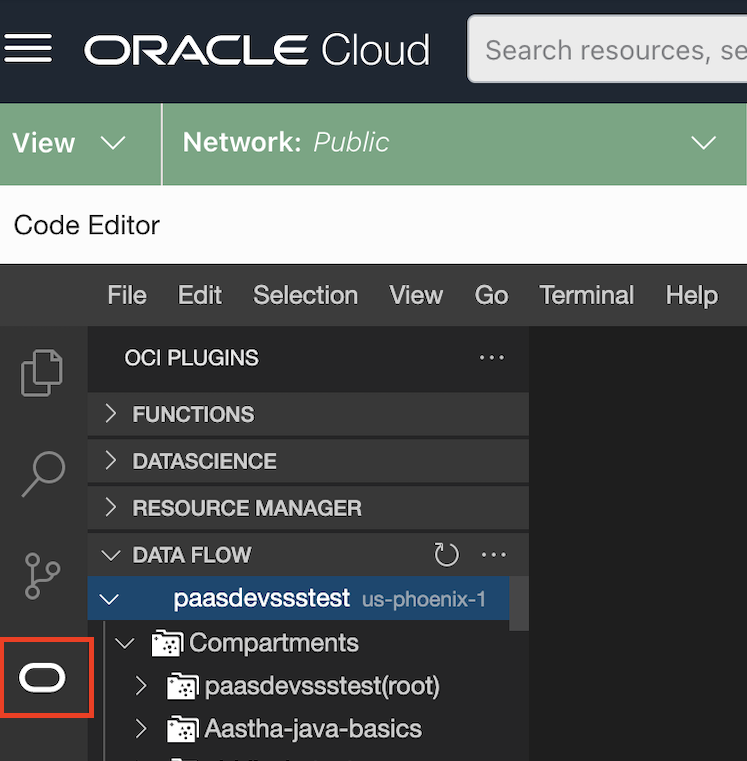Open Data Flow section more actions ellipsis
The height and width of the screenshot is (761, 747).
point(494,555)
